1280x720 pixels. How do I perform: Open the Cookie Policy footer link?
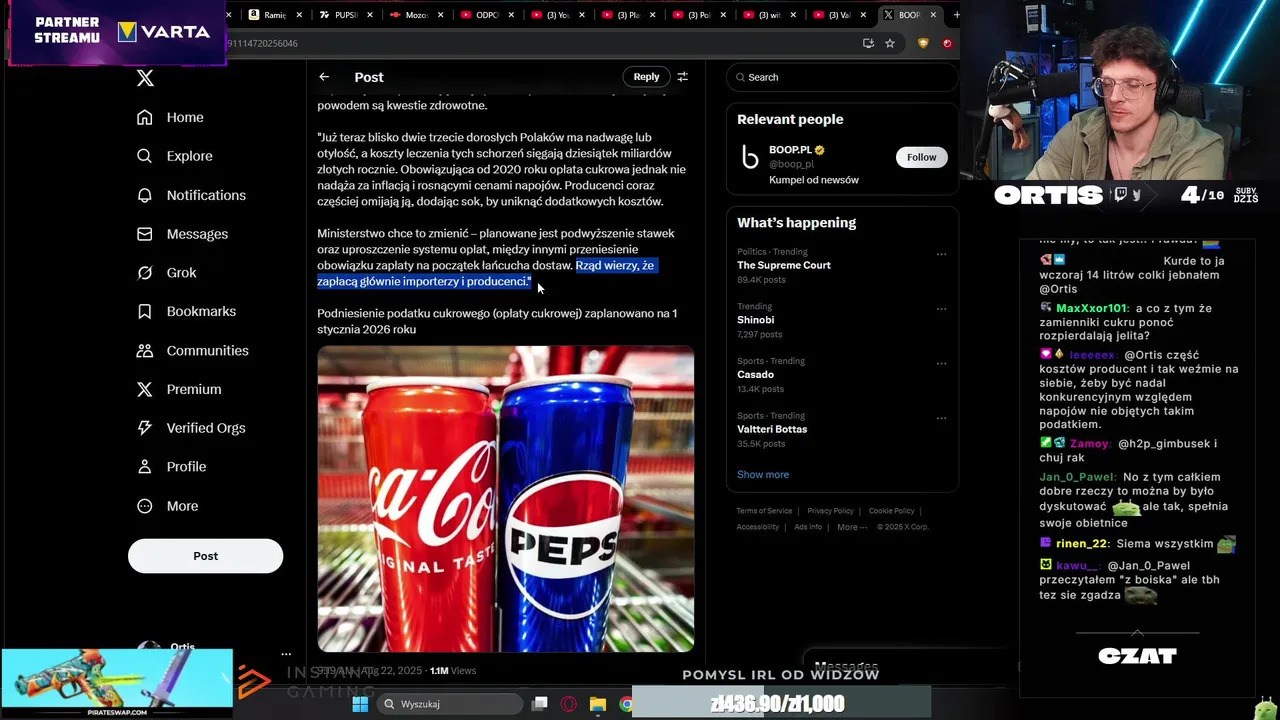pos(891,511)
